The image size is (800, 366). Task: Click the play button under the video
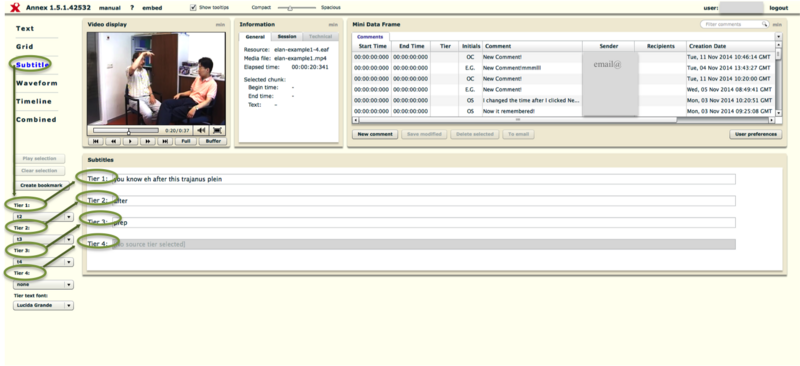(x=130, y=141)
